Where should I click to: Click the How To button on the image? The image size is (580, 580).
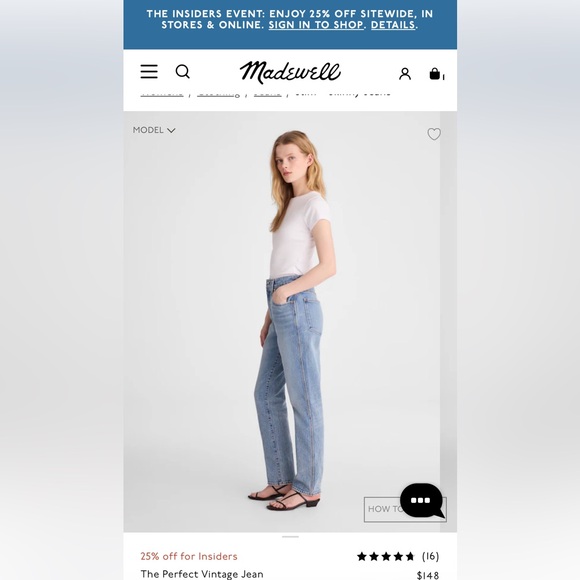coord(383,509)
